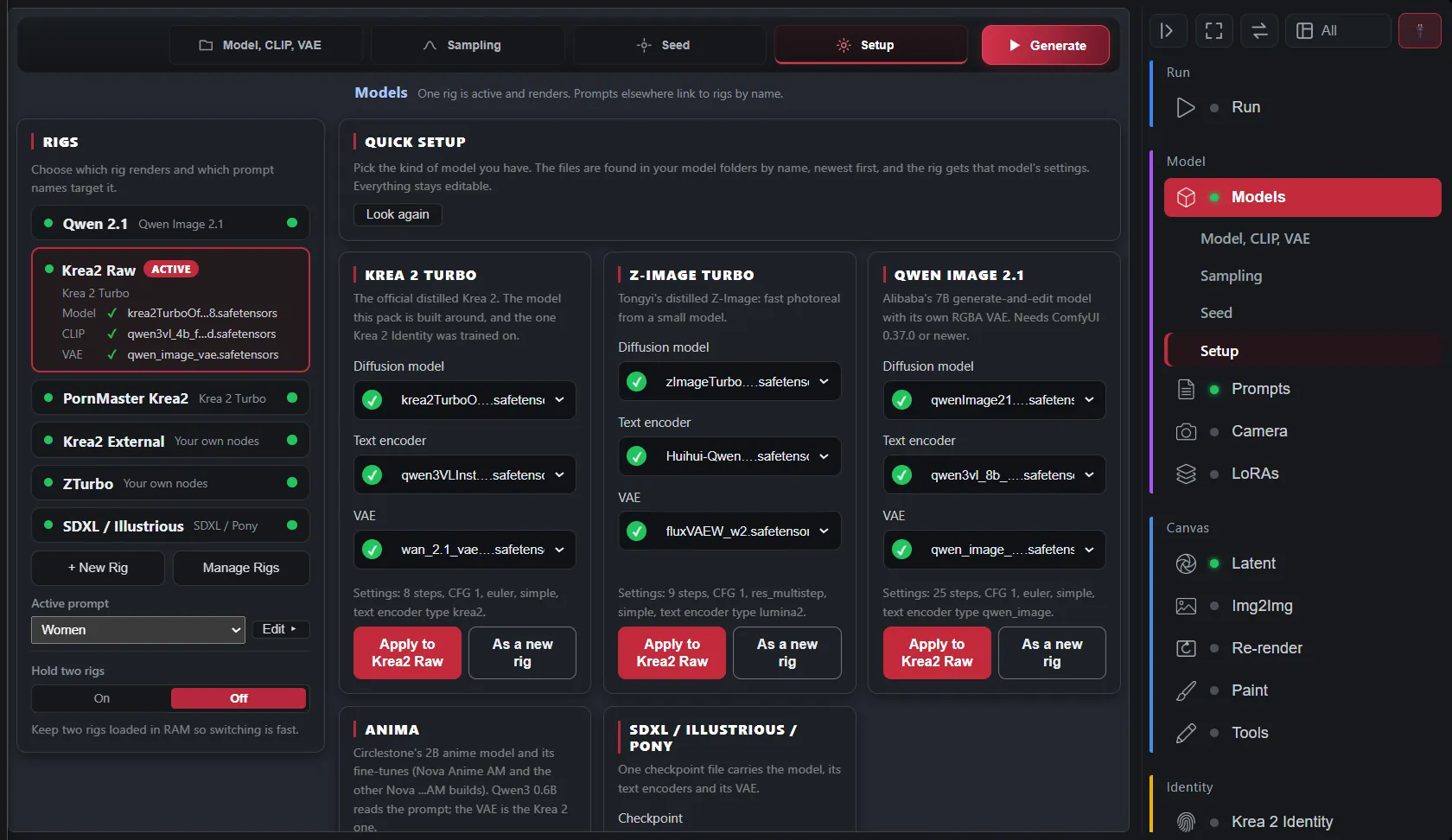Click the collapse sidebar panel icon

coord(1168,31)
